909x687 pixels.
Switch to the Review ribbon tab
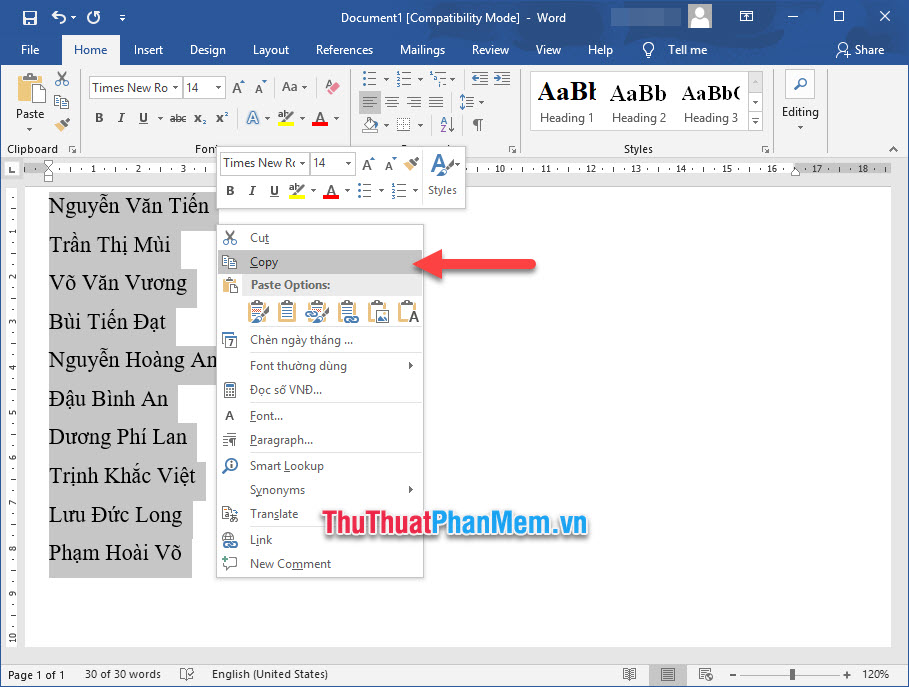tap(490, 49)
